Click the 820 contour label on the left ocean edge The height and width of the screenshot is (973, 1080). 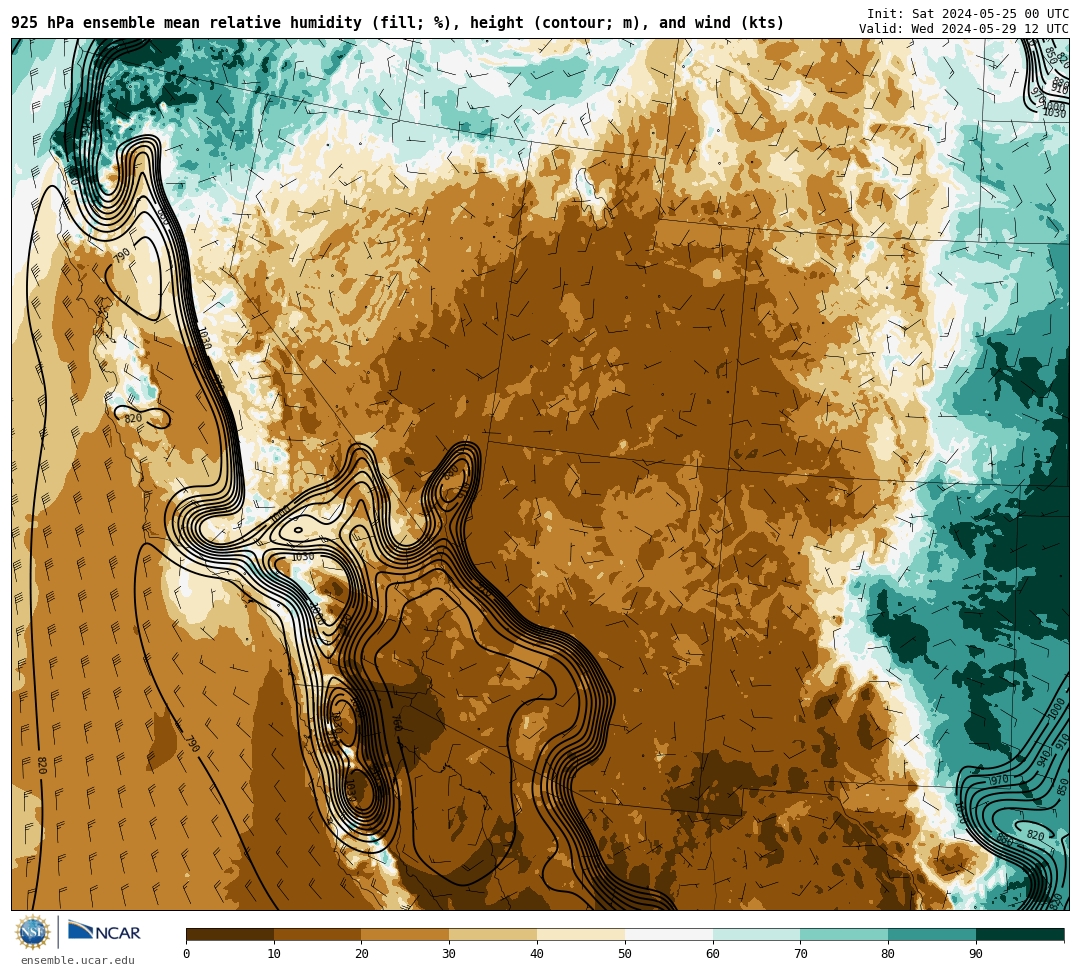coord(41,766)
